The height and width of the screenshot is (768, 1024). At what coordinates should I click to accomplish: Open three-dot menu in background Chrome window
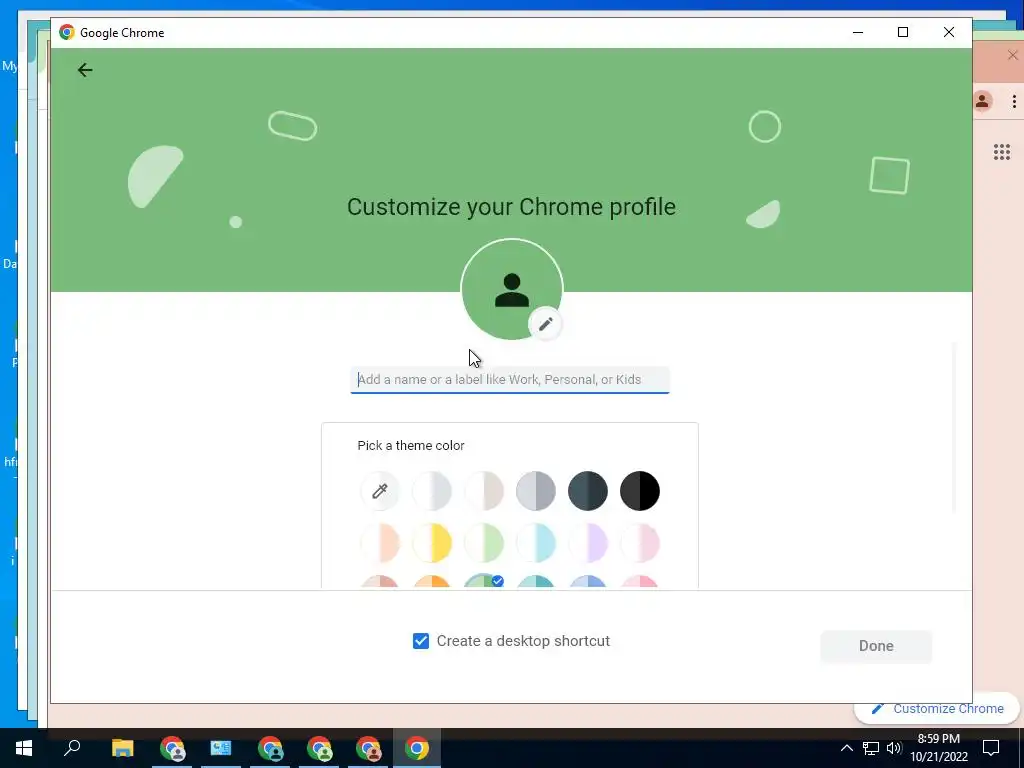1014,101
